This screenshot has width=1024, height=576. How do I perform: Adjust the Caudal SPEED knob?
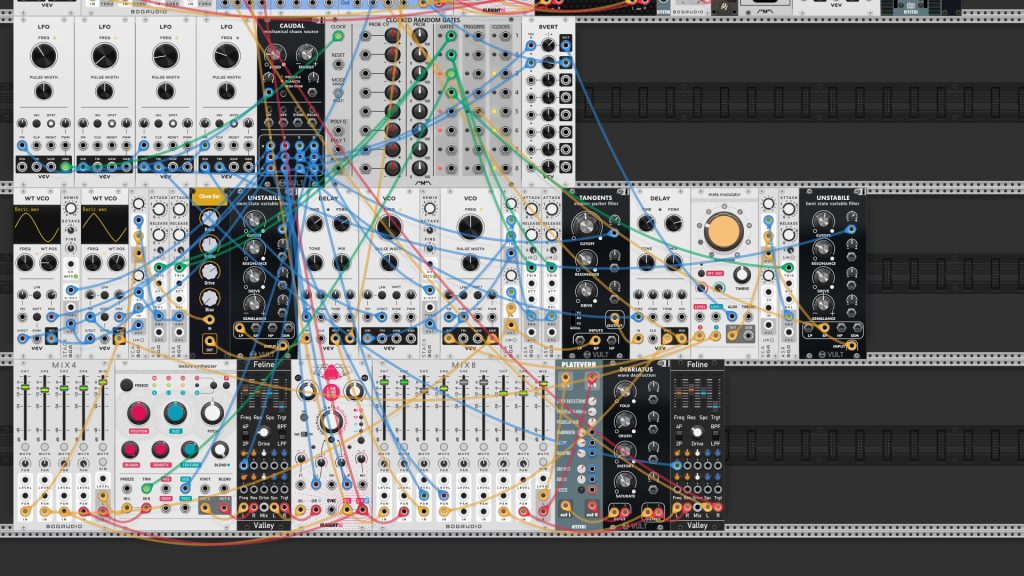275,55
